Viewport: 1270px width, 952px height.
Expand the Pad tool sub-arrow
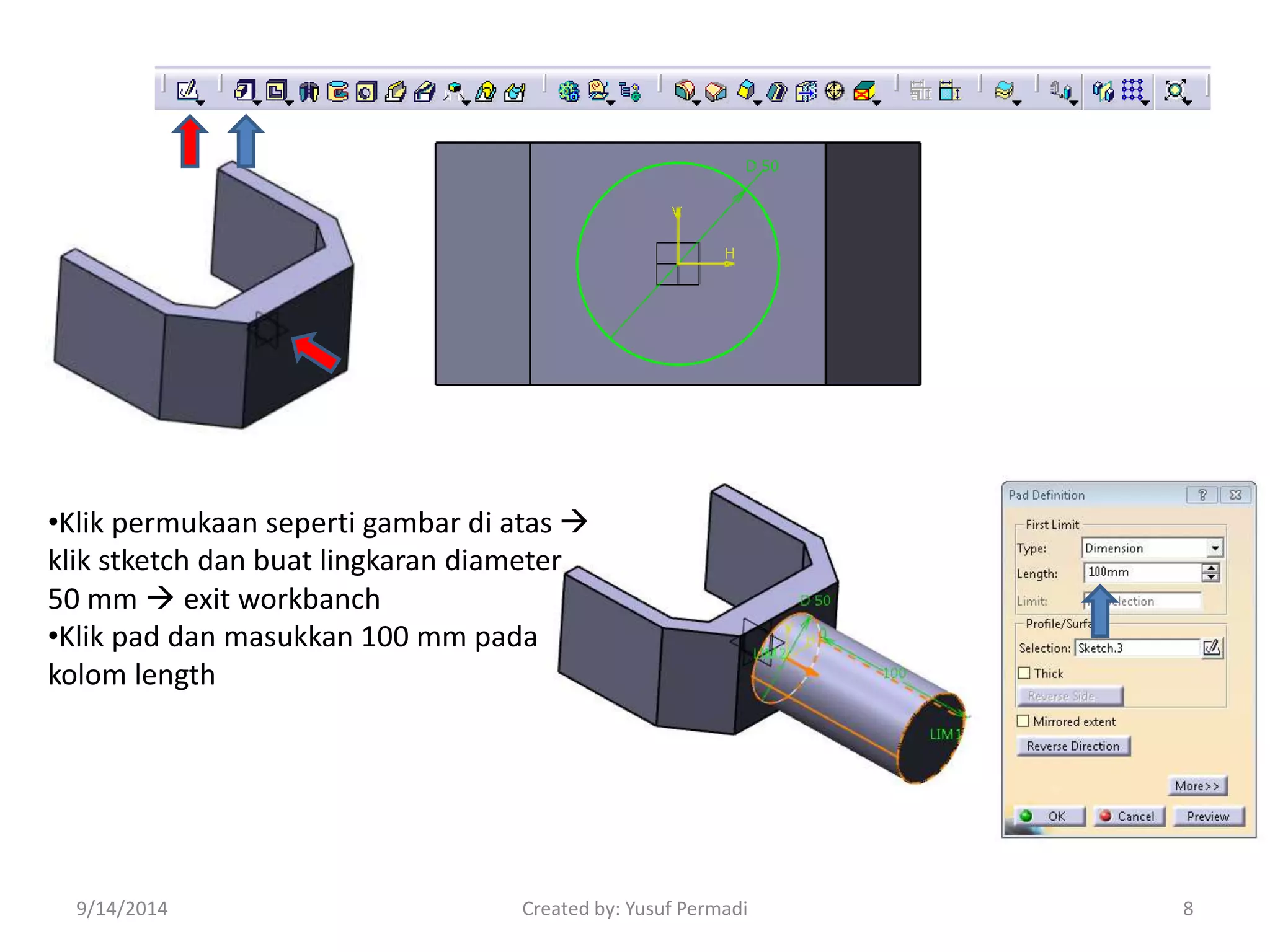click(x=257, y=102)
